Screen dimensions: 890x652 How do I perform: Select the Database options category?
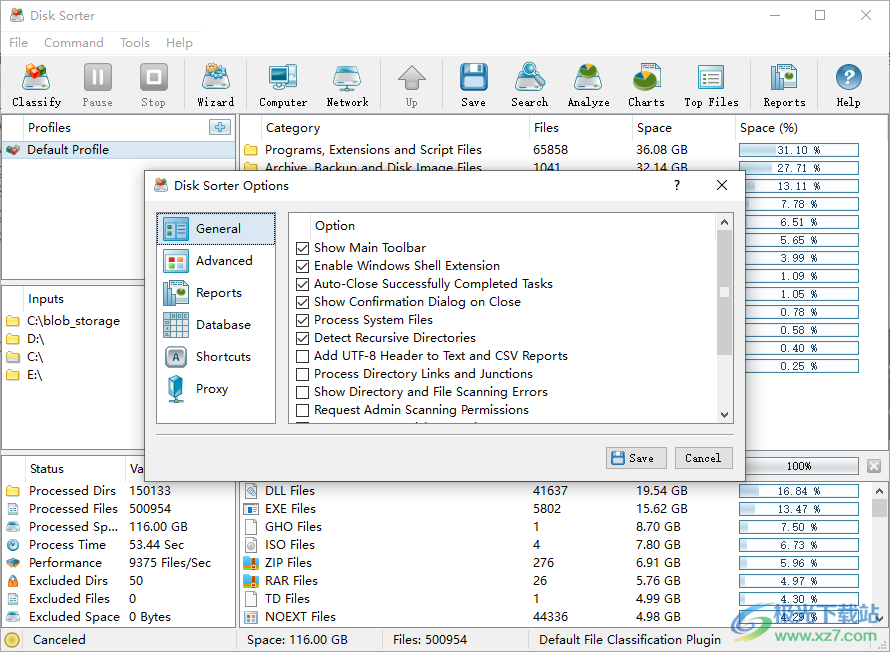(x=216, y=325)
